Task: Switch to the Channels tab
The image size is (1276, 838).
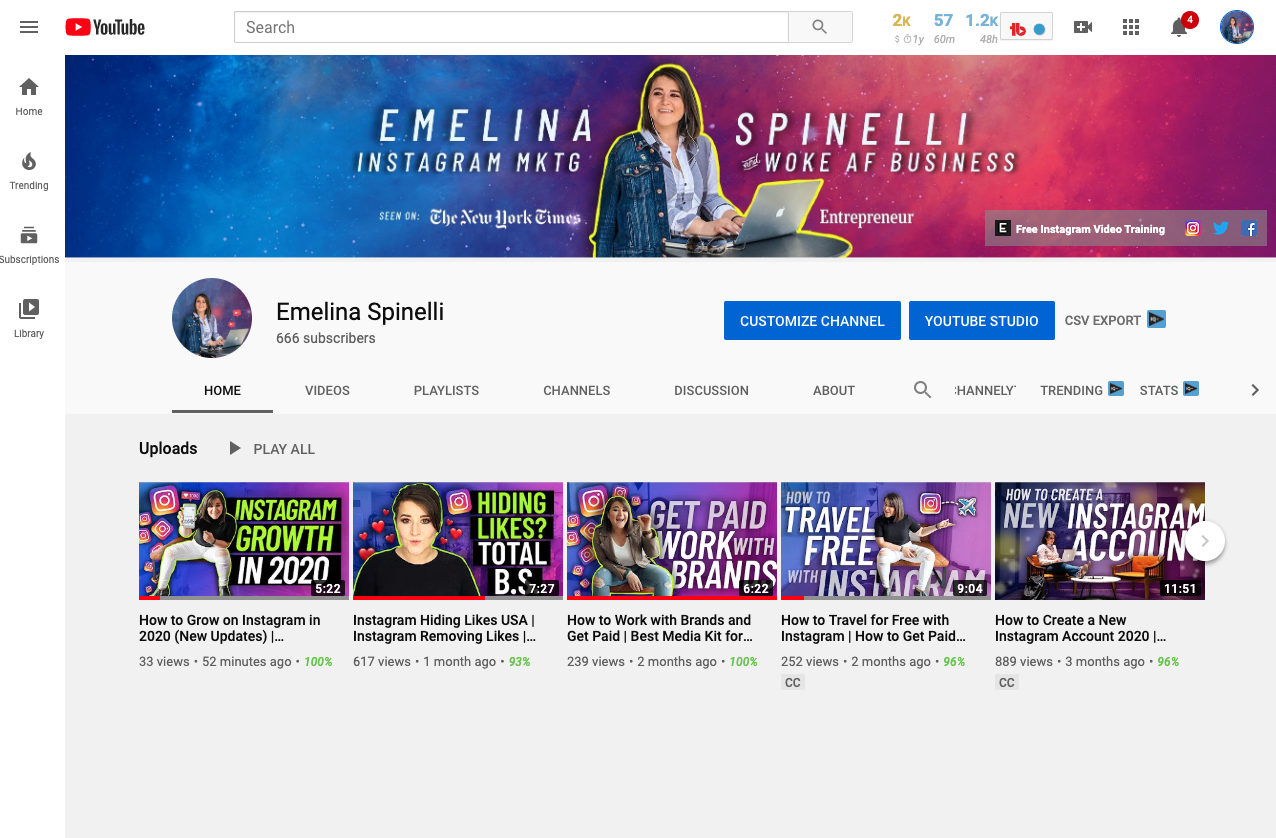Action: 577,390
